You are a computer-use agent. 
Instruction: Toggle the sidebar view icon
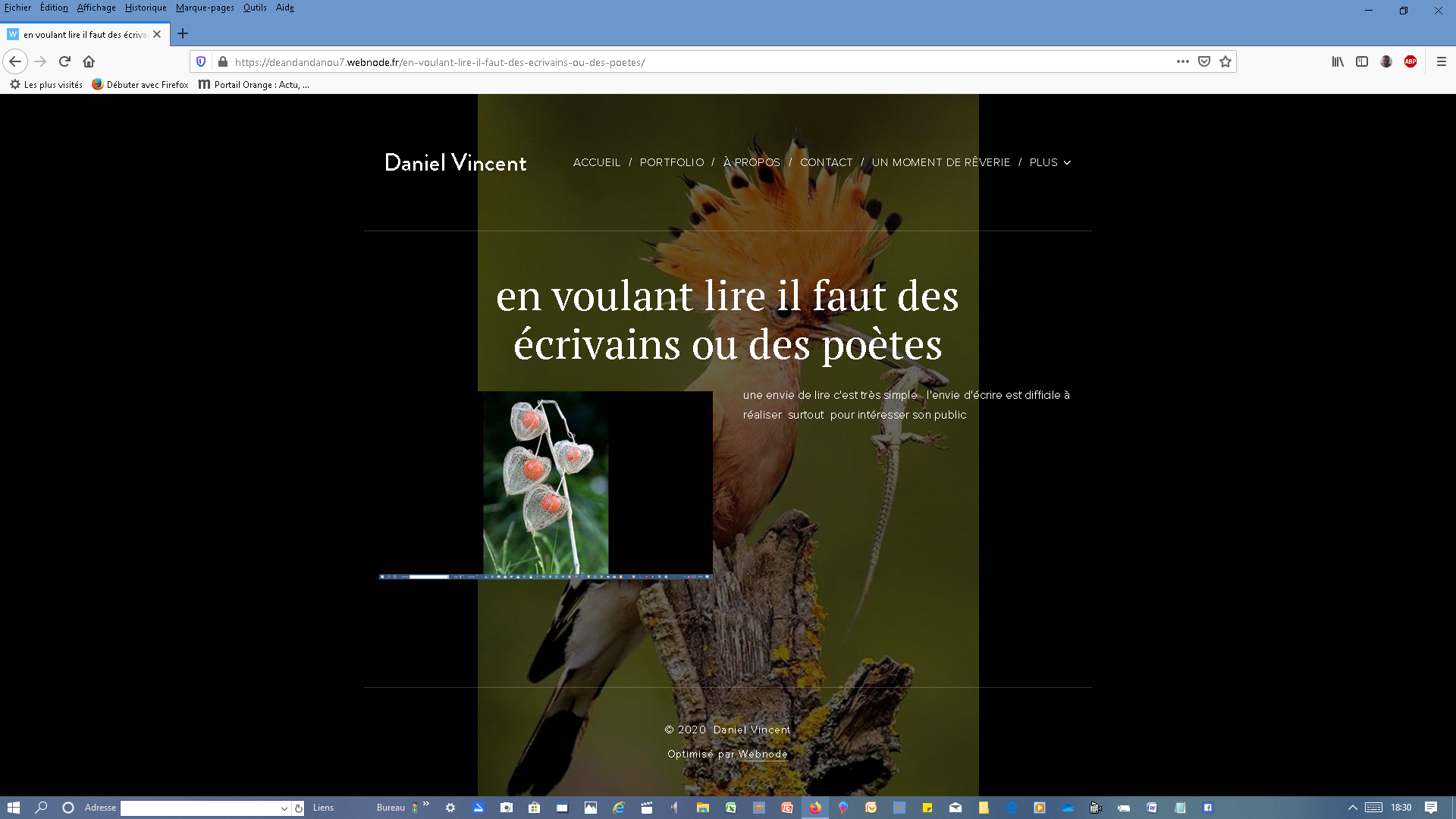point(1362,61)
